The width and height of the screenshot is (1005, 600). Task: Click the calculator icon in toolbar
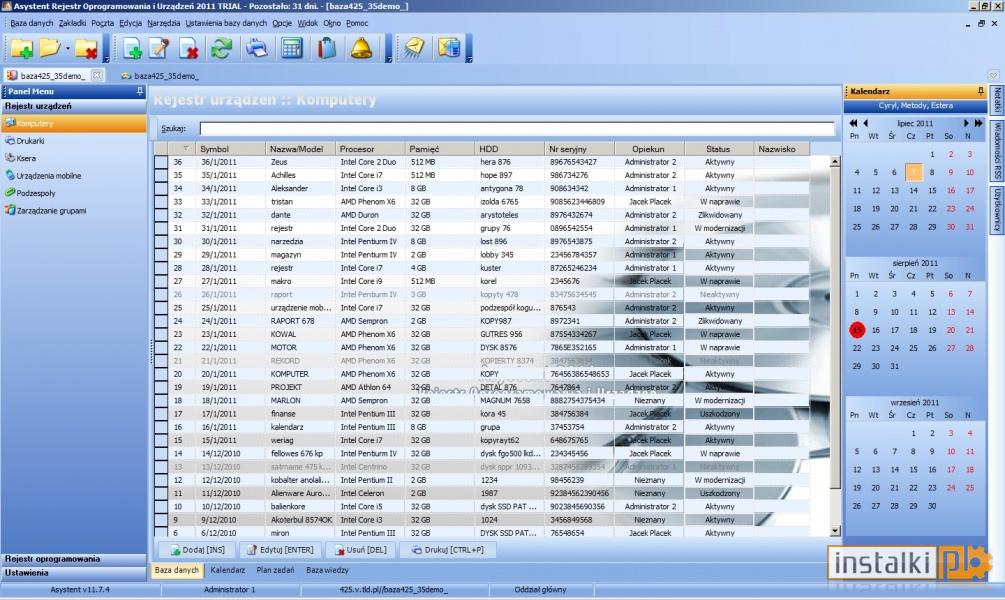tap(292, 49)
